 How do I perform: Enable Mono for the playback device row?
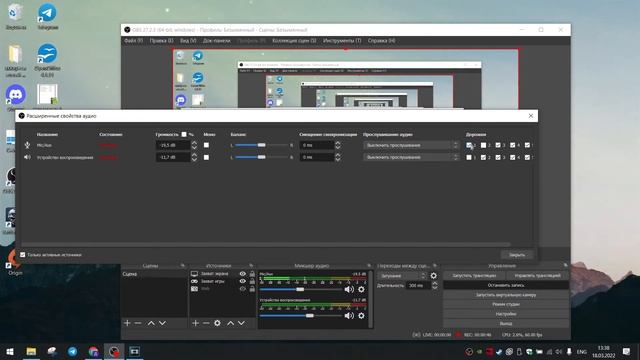click(207, 157)
